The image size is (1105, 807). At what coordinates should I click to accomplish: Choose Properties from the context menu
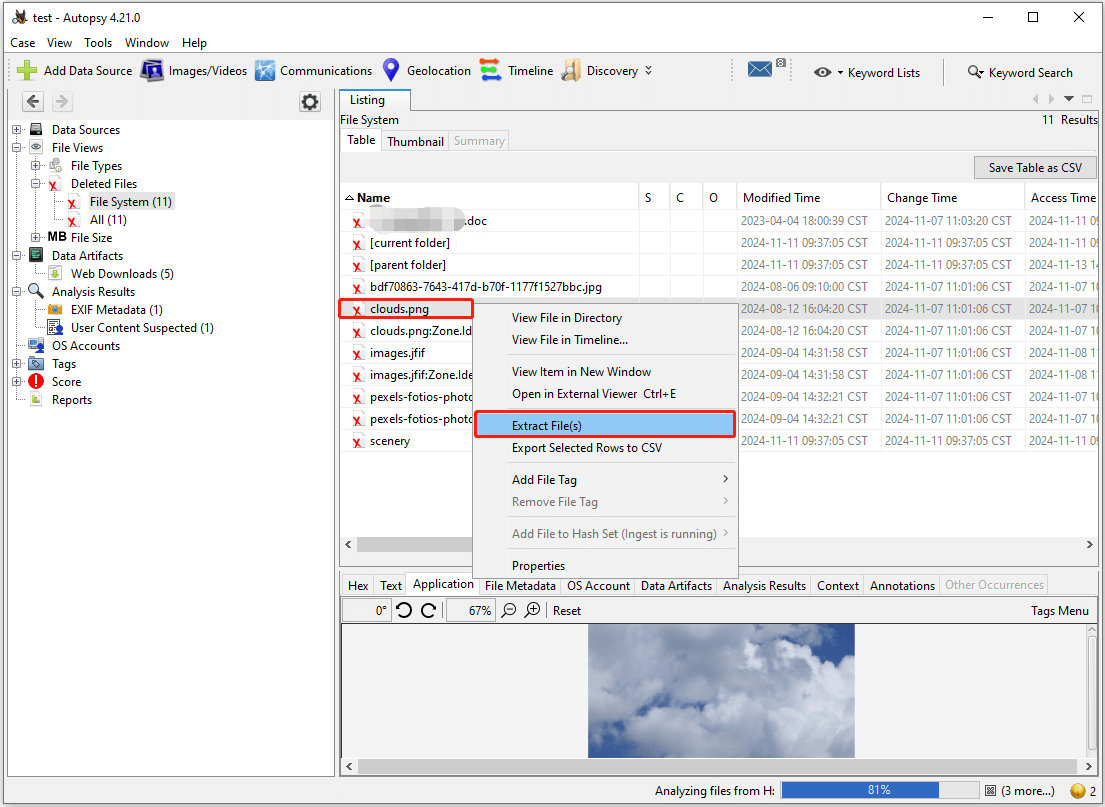pyautogui.click(x=605, y=565)
